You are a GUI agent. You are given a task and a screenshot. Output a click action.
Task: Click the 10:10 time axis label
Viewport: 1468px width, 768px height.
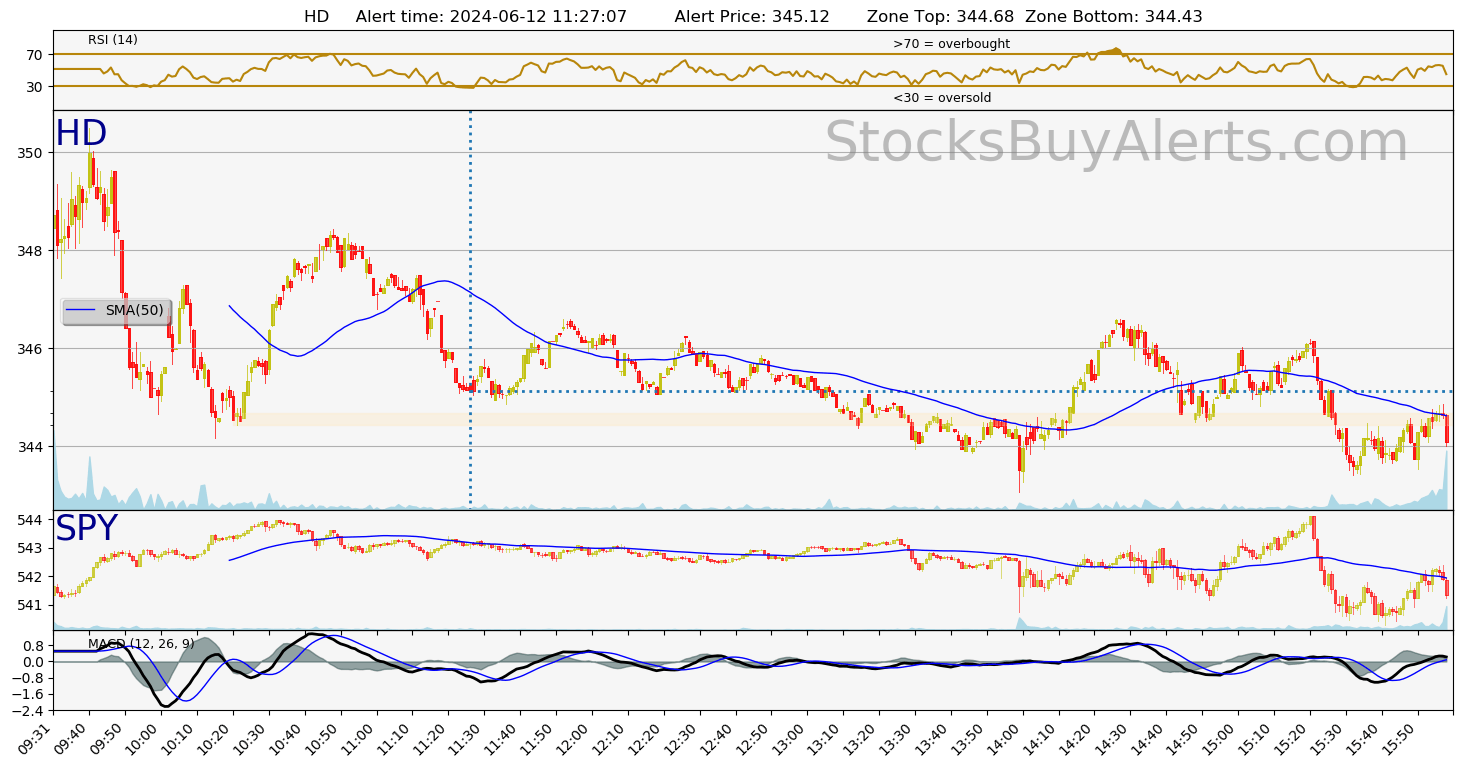click(x=178, y=738)
